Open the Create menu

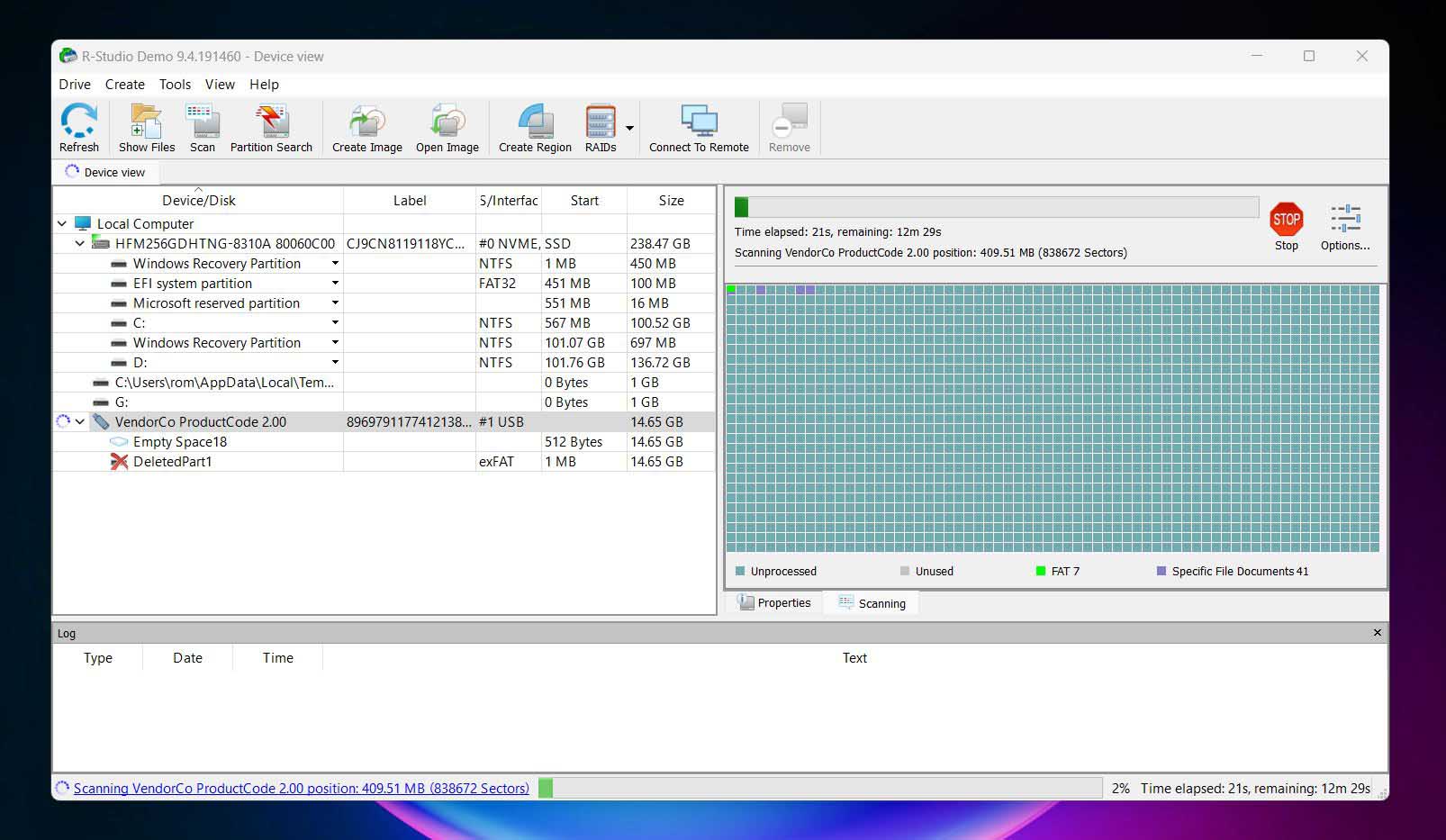click(x=124, y=85)
